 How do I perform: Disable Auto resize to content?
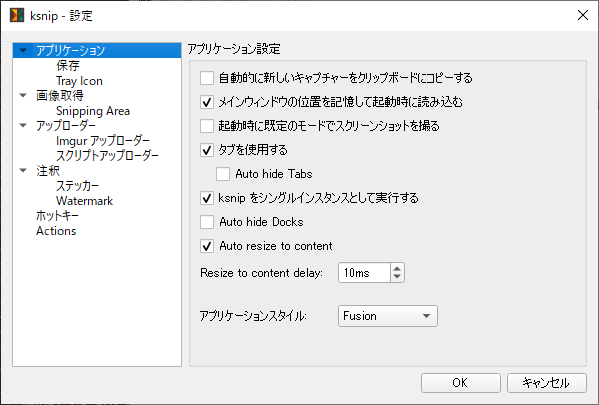click(x=207, y=246)
